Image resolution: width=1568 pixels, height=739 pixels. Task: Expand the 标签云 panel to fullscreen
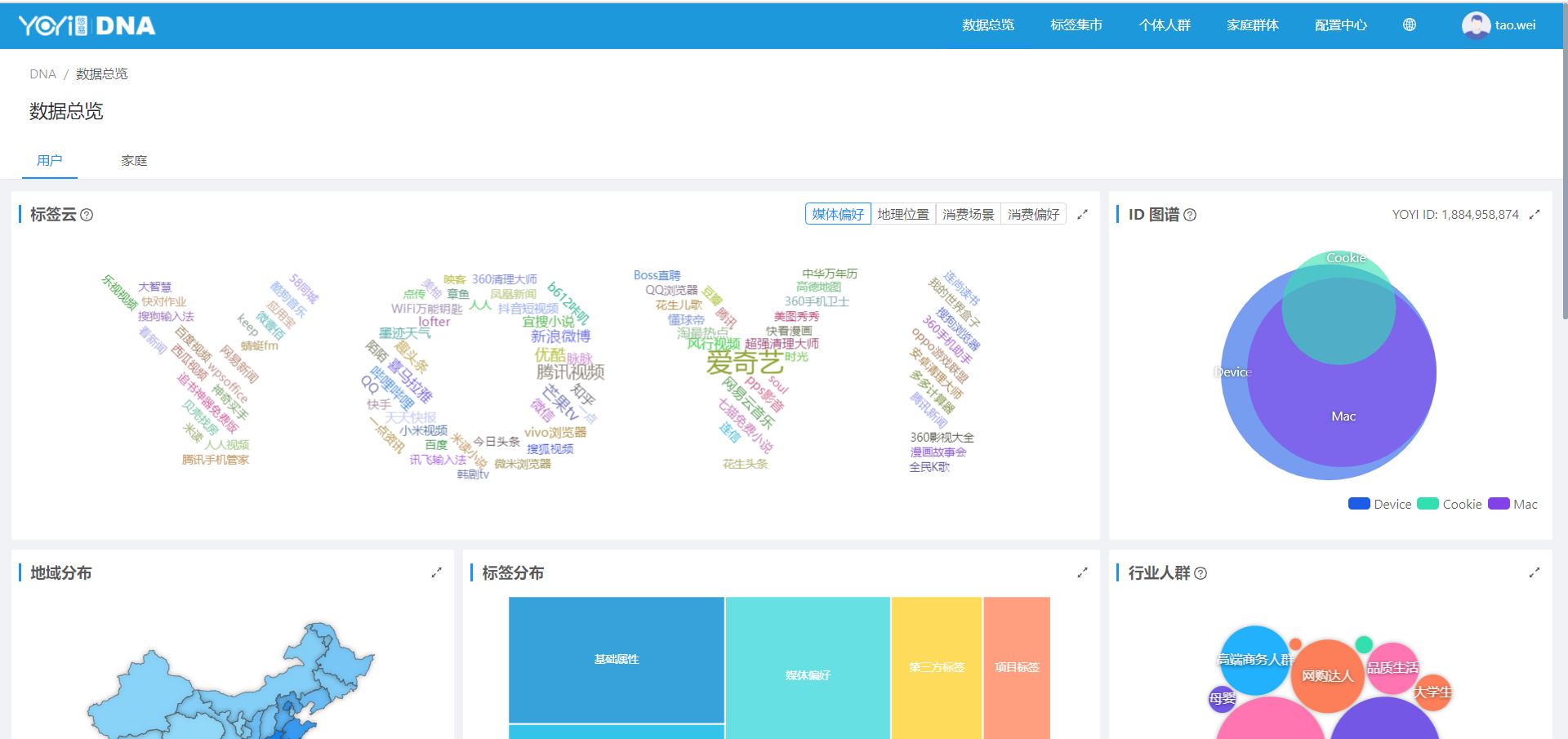[x=1083, y=215]
